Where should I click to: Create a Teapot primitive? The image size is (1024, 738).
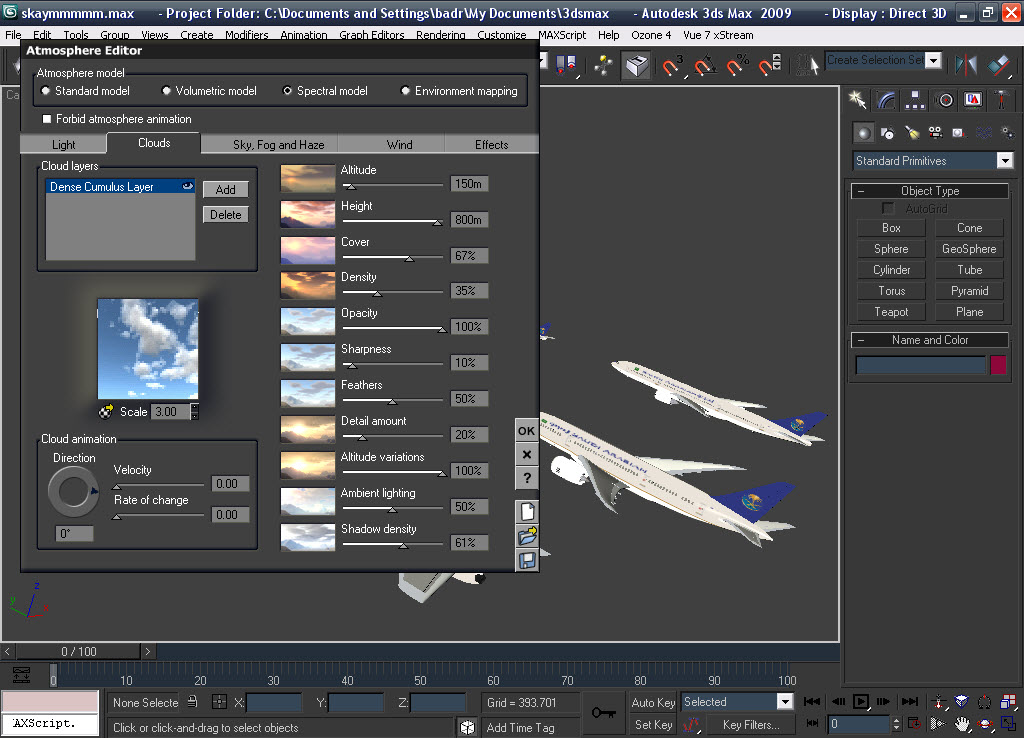coord(891,312)
